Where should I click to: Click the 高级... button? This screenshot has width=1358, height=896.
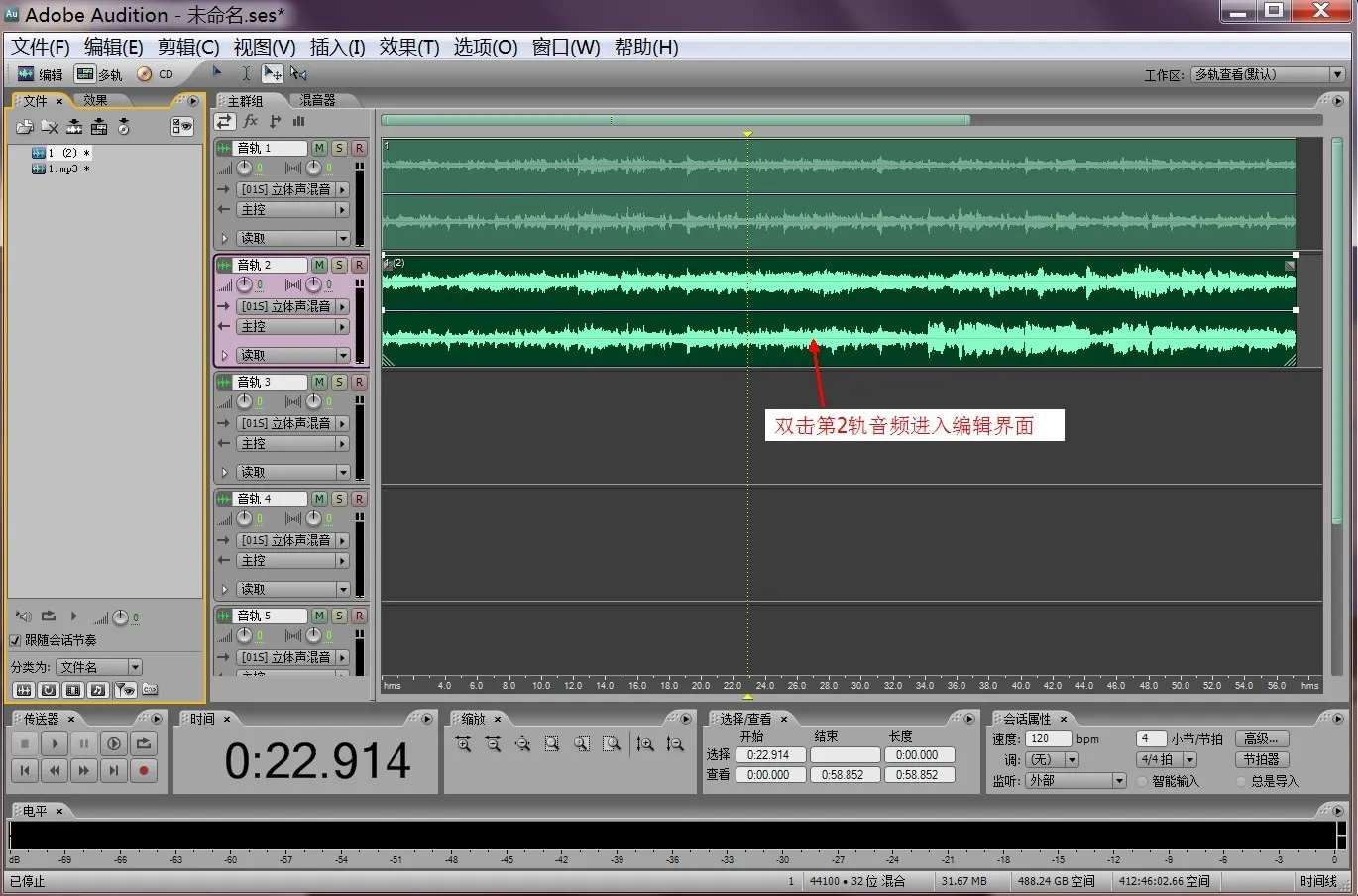(1262, 738)
